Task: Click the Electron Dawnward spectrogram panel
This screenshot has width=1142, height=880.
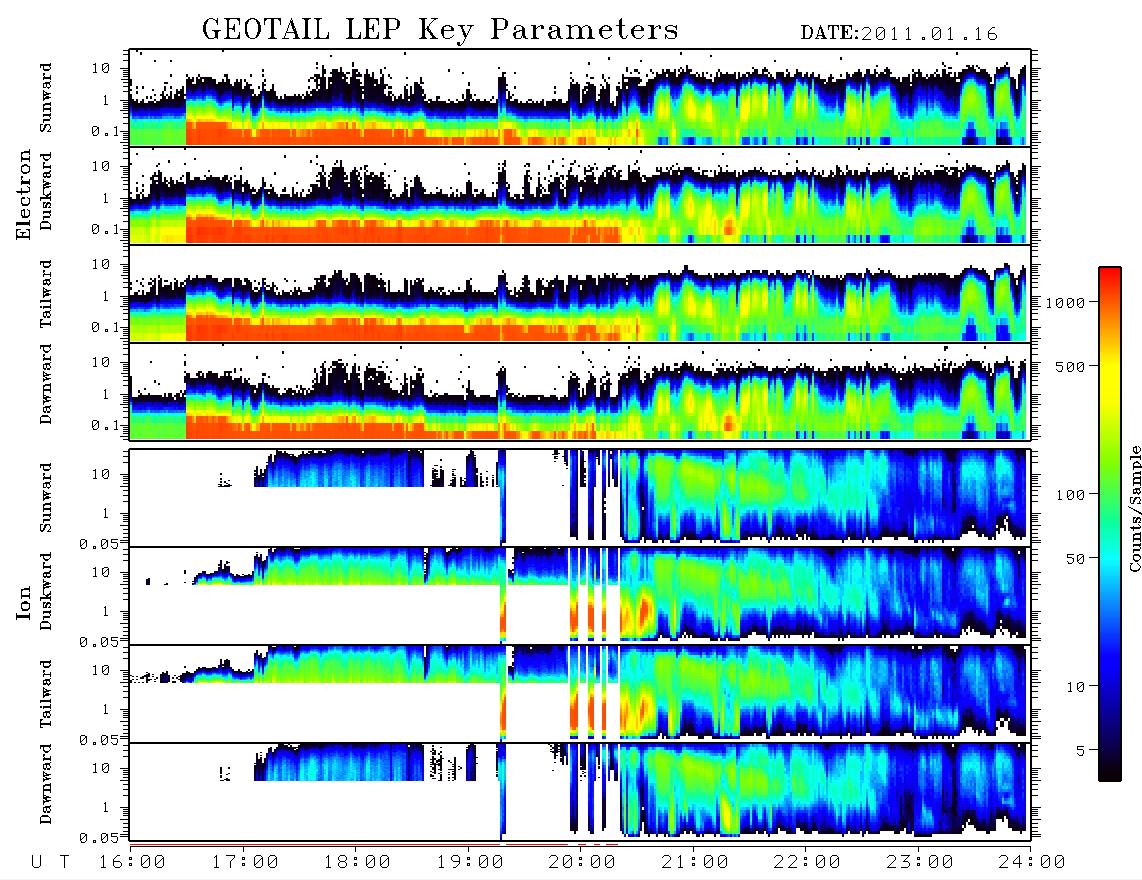Action: 580,392
